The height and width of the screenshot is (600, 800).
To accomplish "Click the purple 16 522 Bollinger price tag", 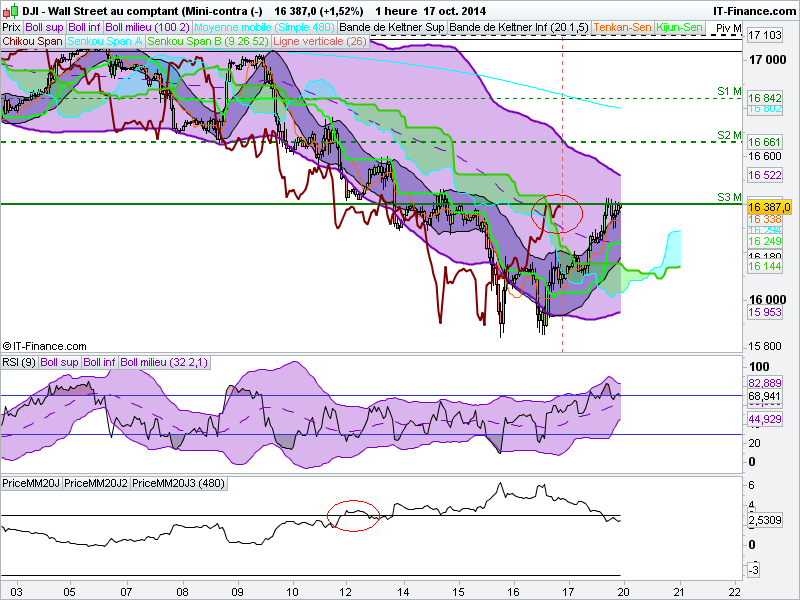I will 764,175.
